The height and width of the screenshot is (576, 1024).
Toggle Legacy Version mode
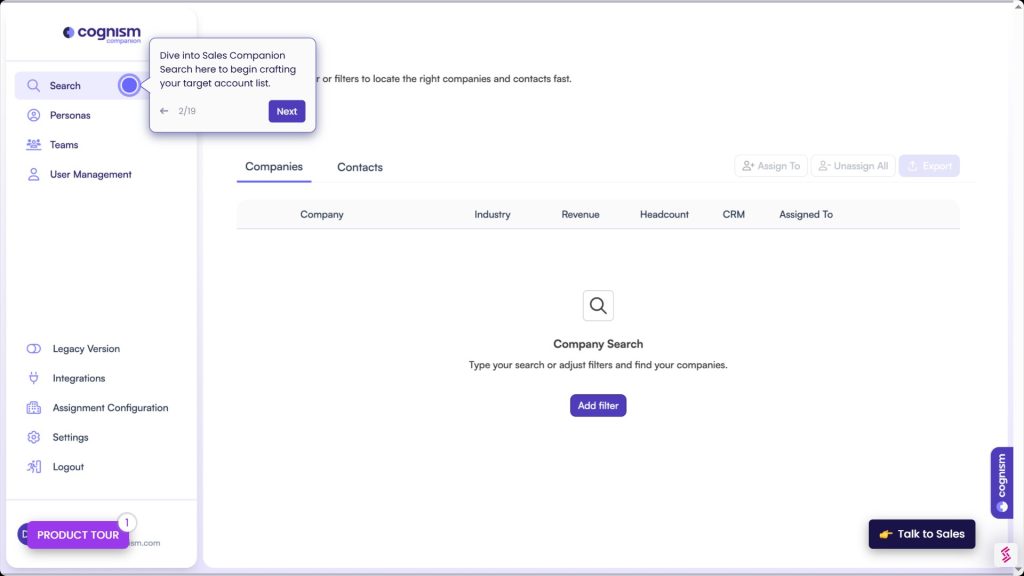click(31, 348)
